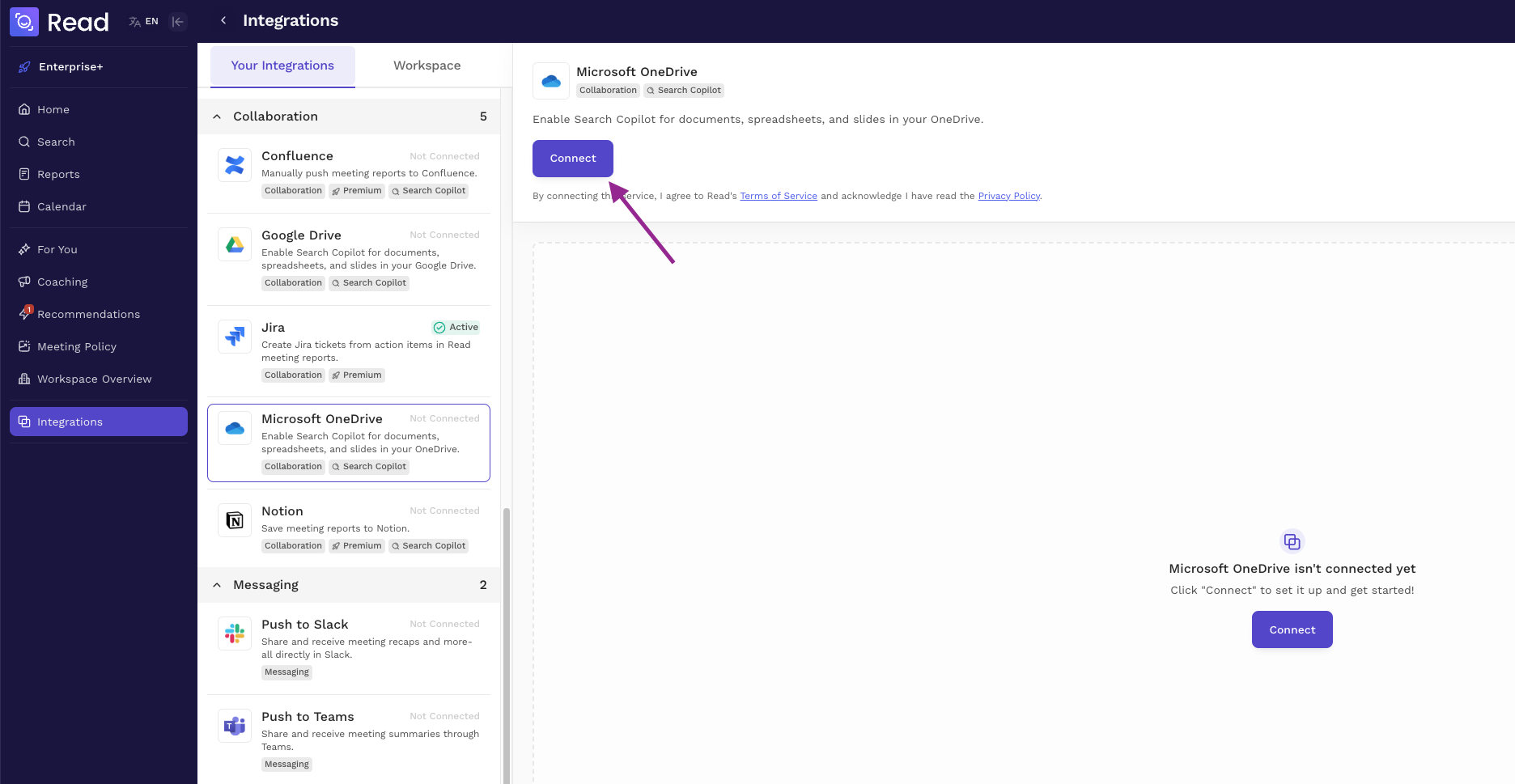Open Recommendations in the sidebar
1515x784 pixels.
99,314
